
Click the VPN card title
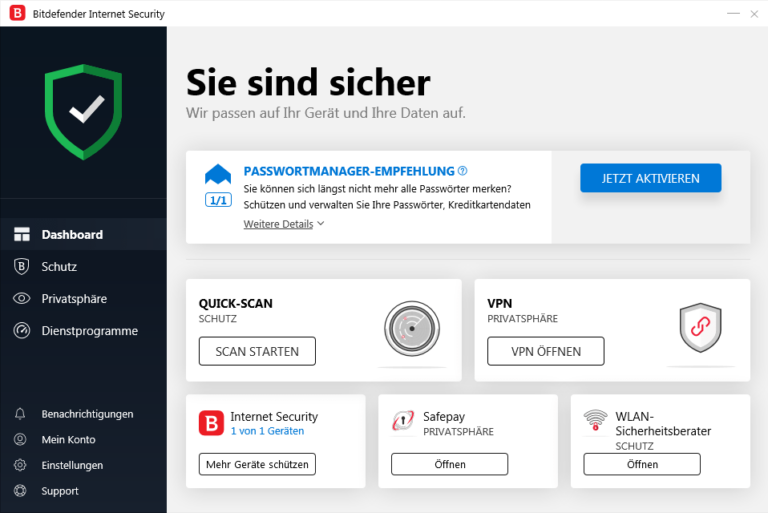(x=500, y=303)
